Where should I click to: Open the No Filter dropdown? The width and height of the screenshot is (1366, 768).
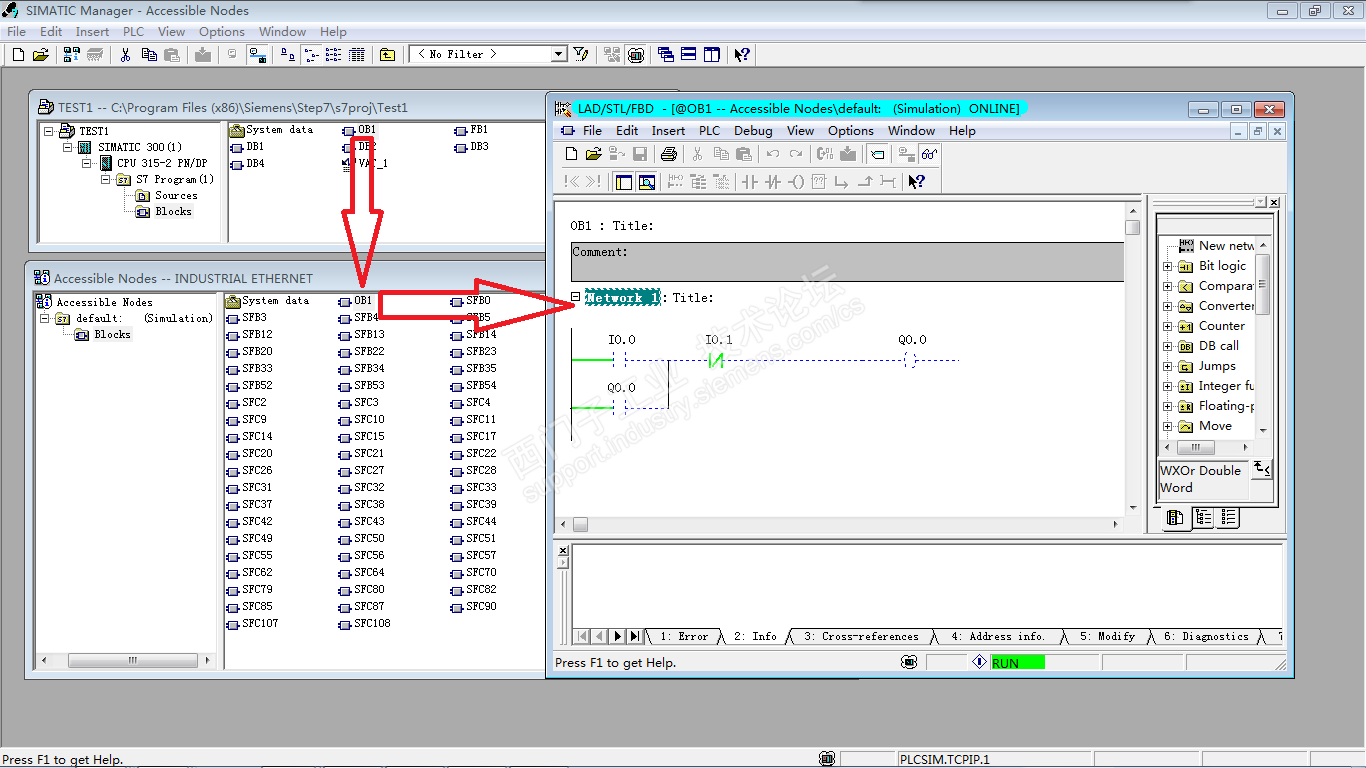[x=558, y=54]
